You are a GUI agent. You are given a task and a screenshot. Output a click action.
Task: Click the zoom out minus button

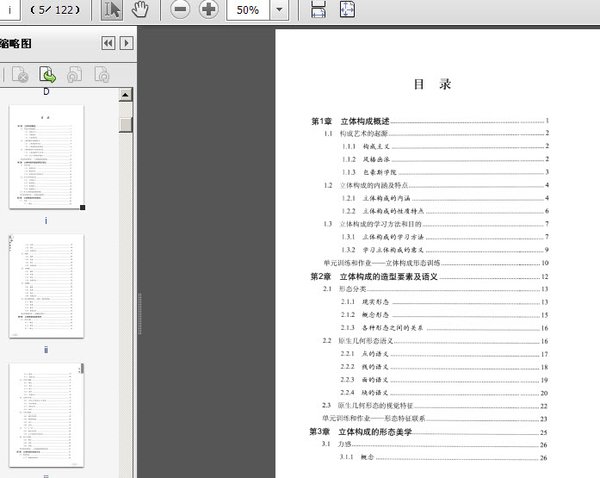(x=180, y=11)
